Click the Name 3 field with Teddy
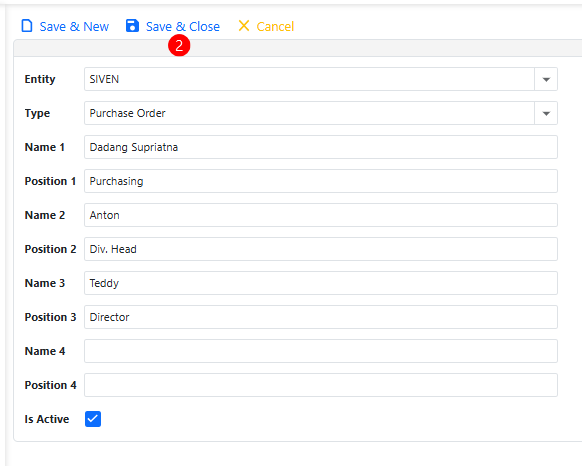 pyautogui.click(x=321, y=283)
